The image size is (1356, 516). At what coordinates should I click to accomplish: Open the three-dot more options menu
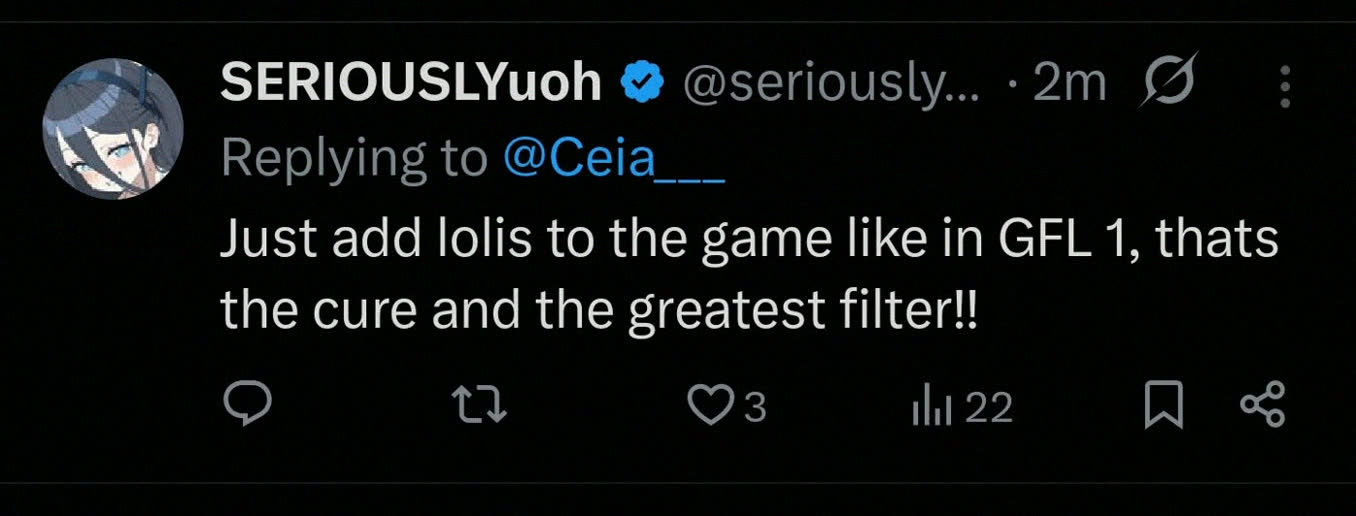click(1285, 88)
